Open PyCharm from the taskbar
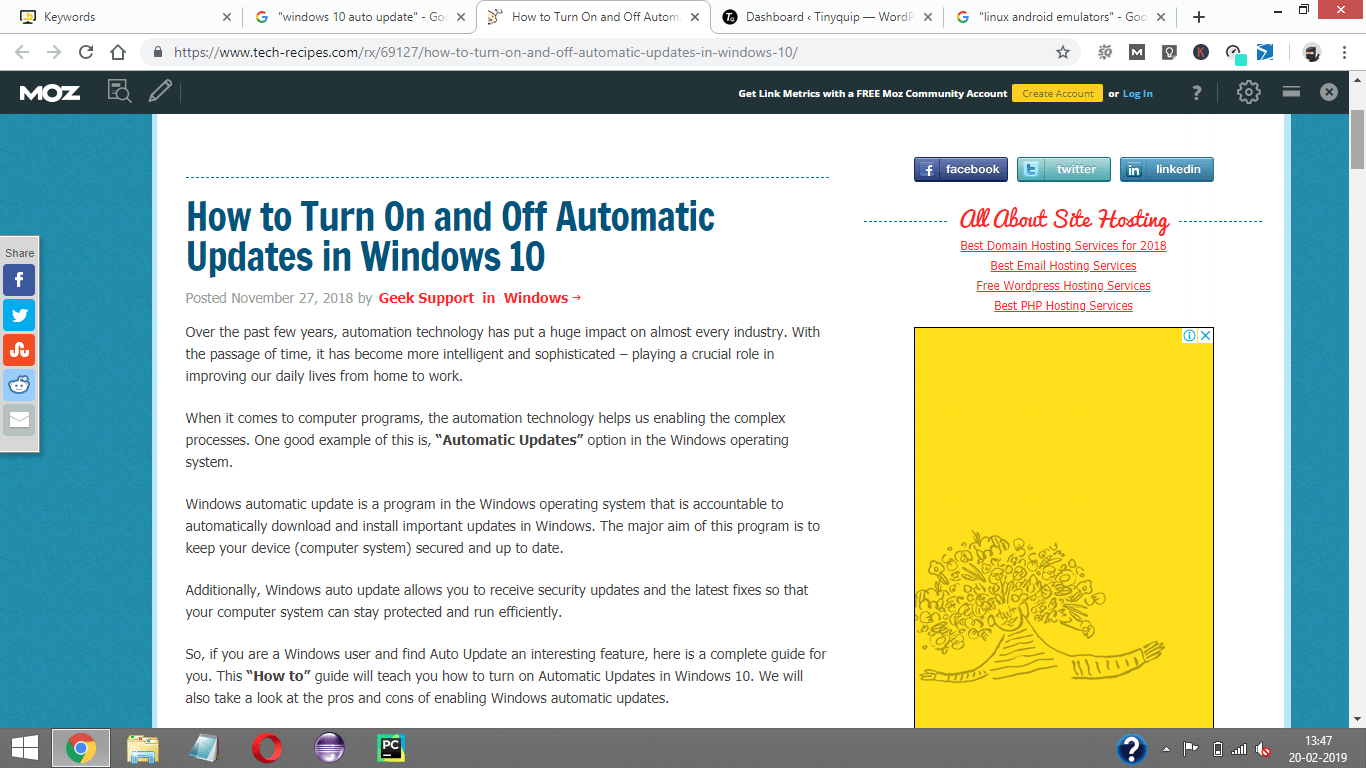Image resolution: width=1366 pixels, height=768 pixels. 390,748
